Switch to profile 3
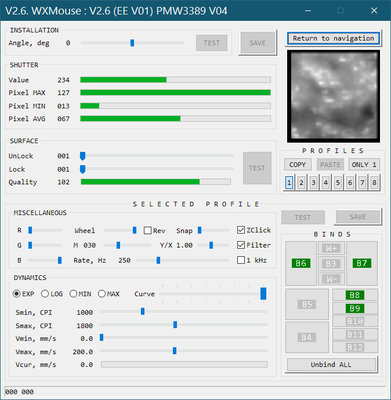 [x=313, y=183]
